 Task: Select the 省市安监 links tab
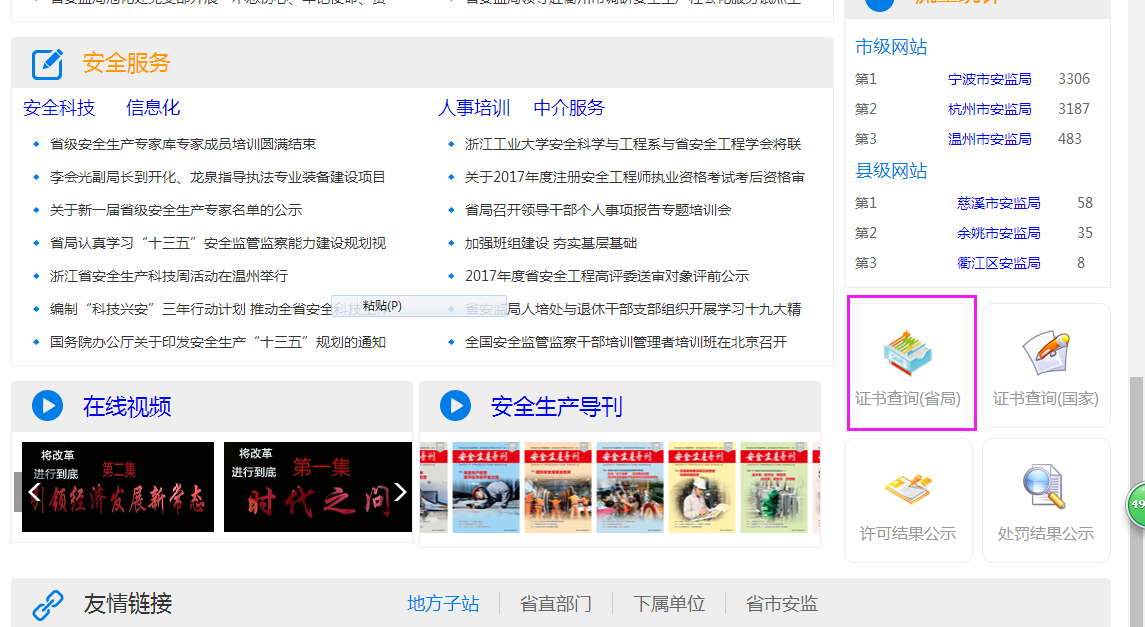click(x=781, y=604)
